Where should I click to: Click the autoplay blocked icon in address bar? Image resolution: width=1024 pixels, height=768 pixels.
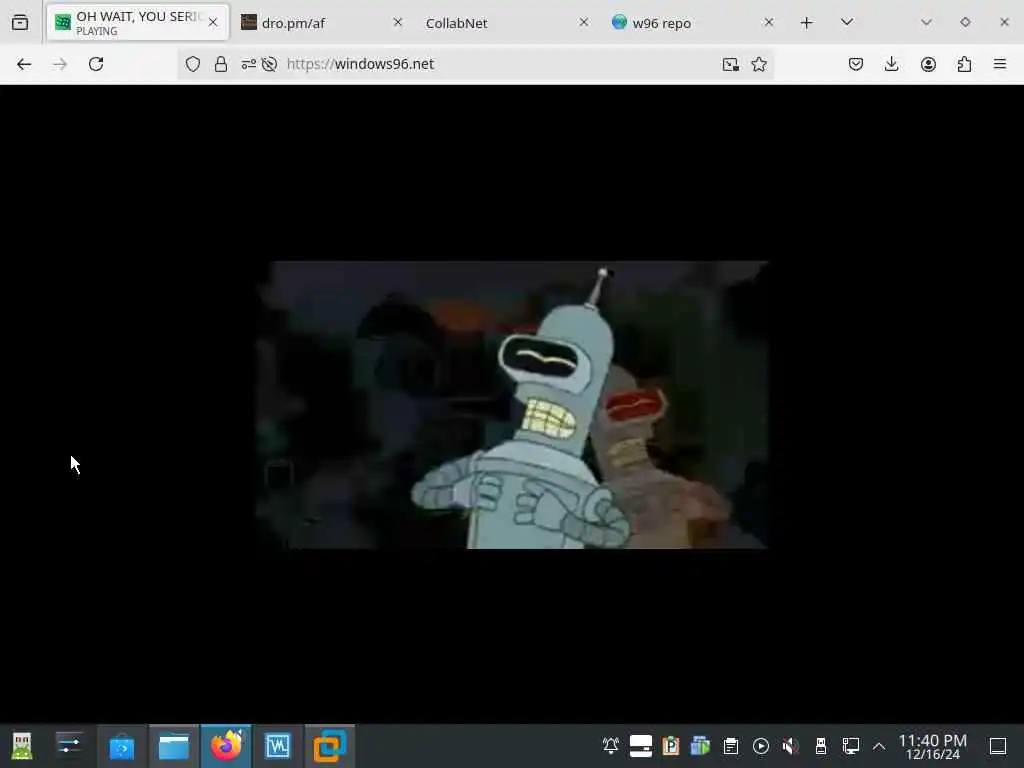[x=269, y=64]
